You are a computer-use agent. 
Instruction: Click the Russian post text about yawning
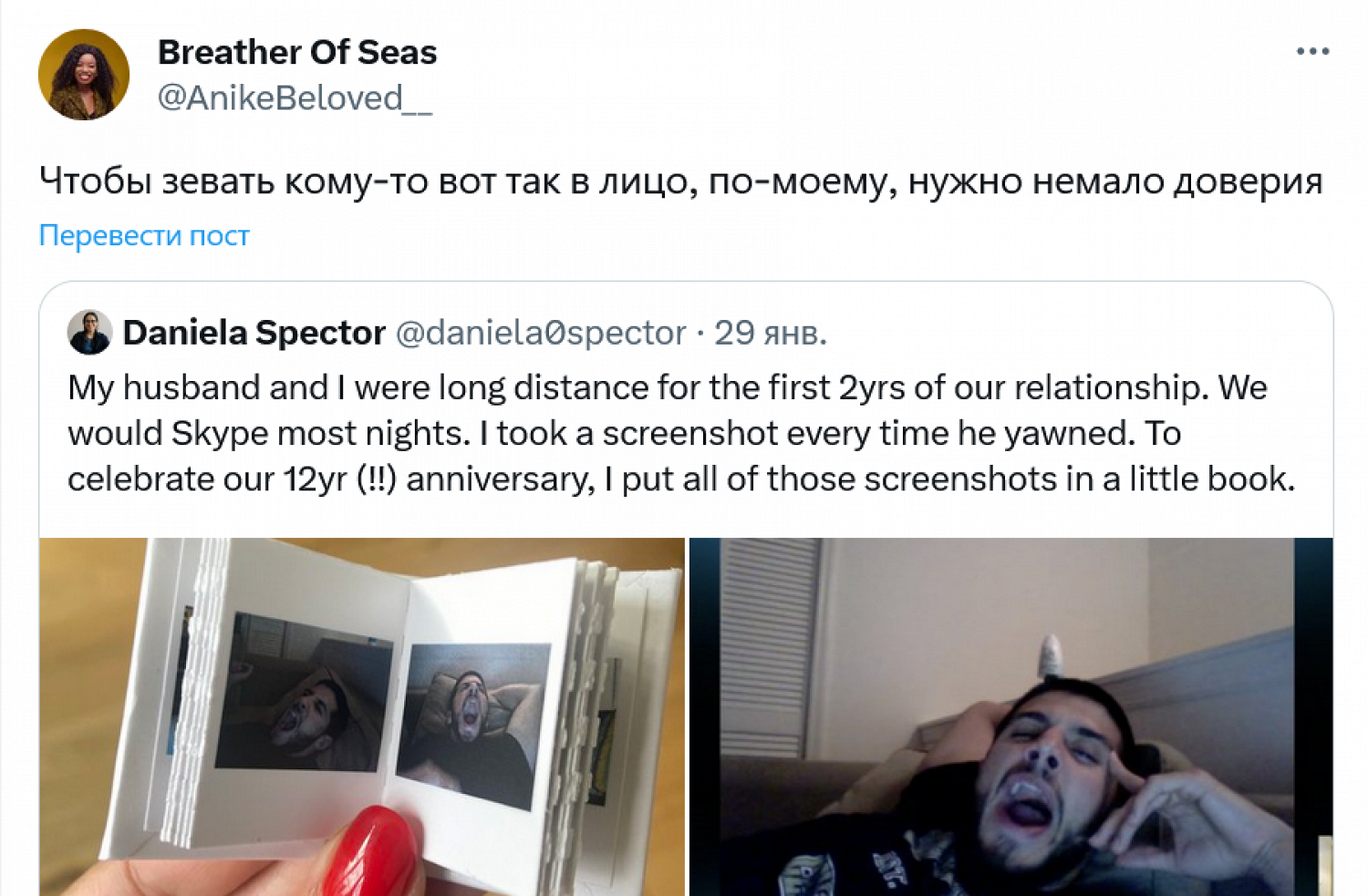[x=680, y=181]
